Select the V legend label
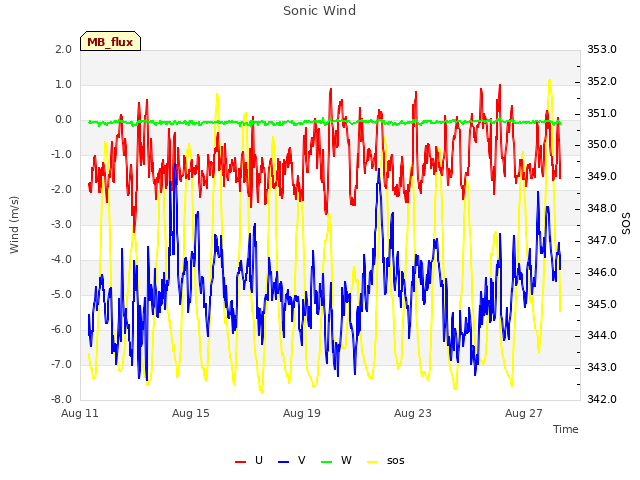This screenshot has width=640, height=480. coord(302,460)
